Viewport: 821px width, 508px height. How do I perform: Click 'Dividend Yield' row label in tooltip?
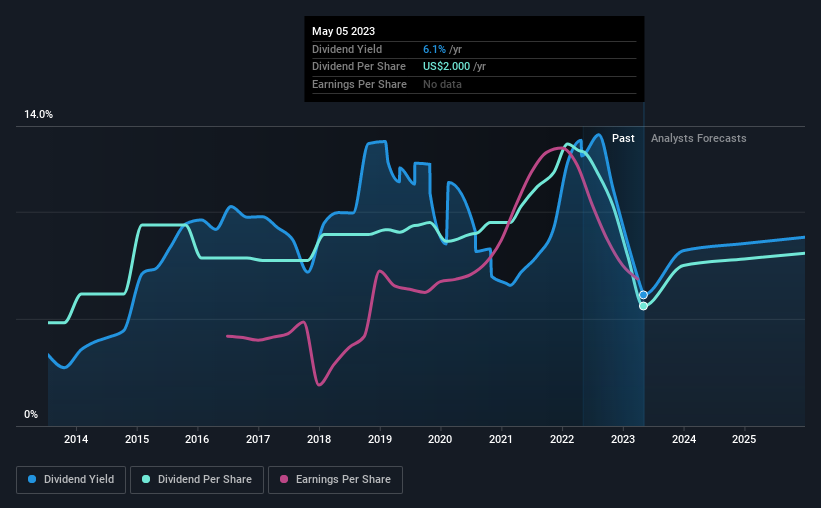point(347,49)
